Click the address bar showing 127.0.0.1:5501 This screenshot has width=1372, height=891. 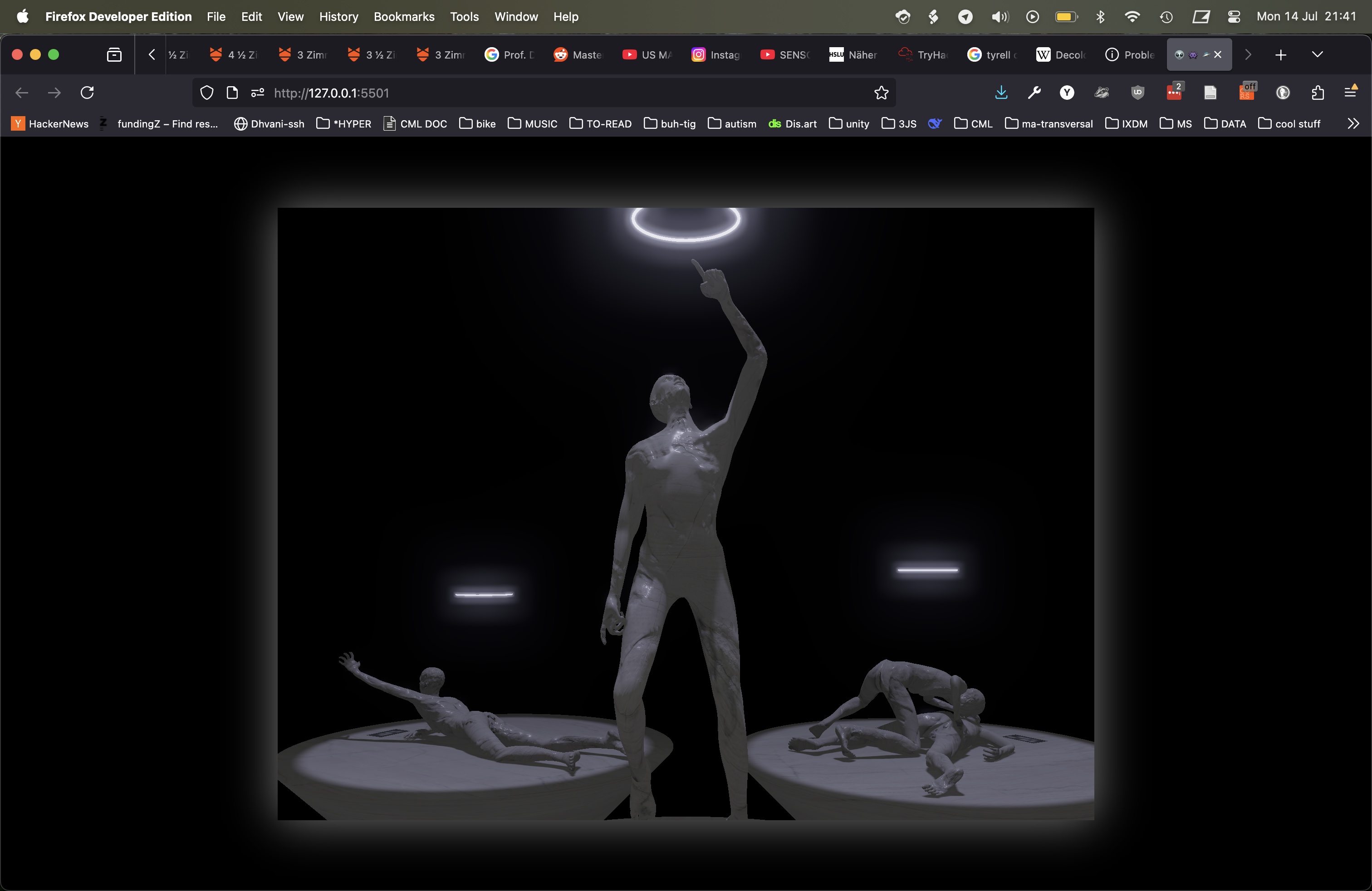click(519, 92)
